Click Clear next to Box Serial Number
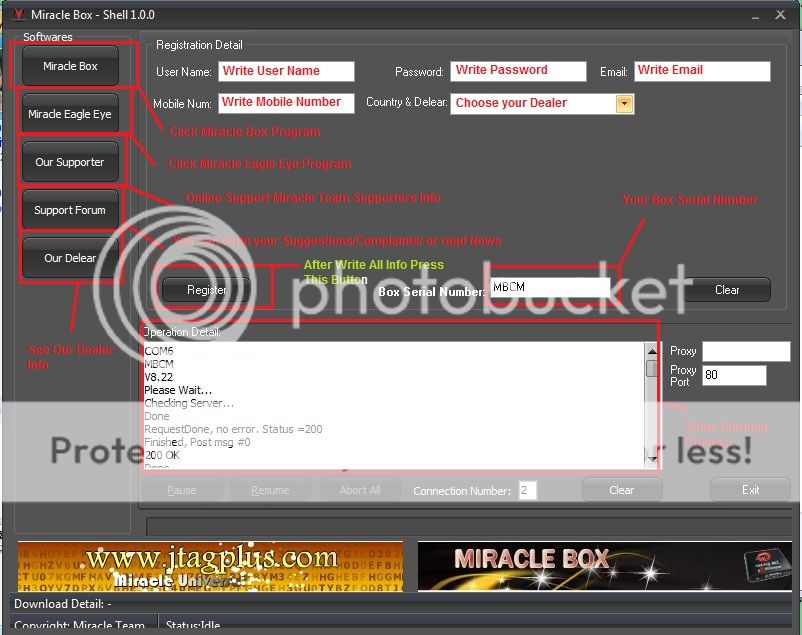The width and height of the screenshot is (802, 635). point(727,290)
